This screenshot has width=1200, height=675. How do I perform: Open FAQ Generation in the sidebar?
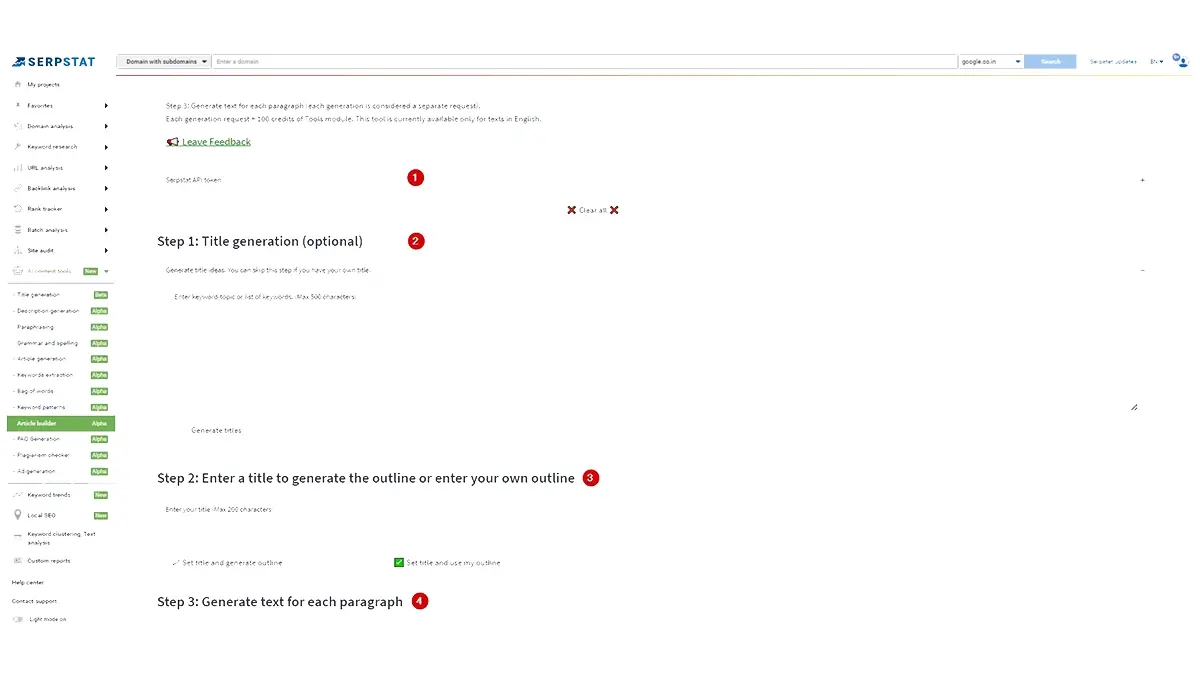pos(39,439)
